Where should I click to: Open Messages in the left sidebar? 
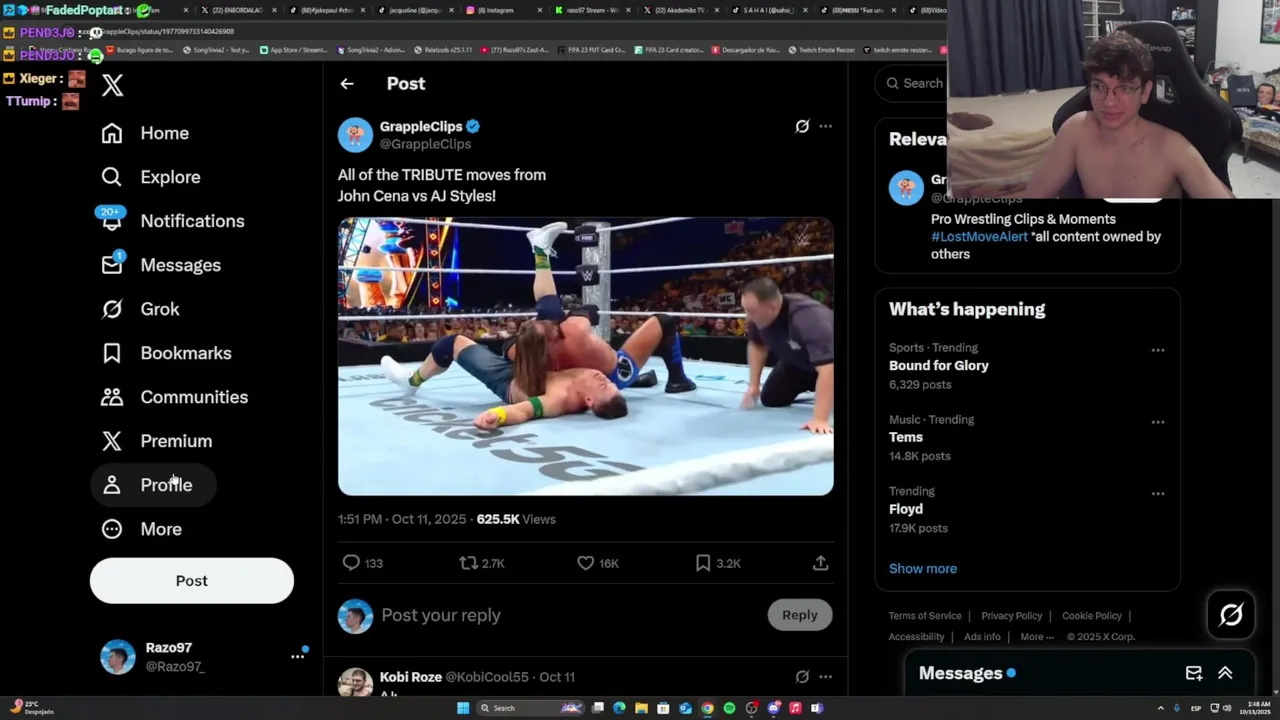(x=161, y=265)
